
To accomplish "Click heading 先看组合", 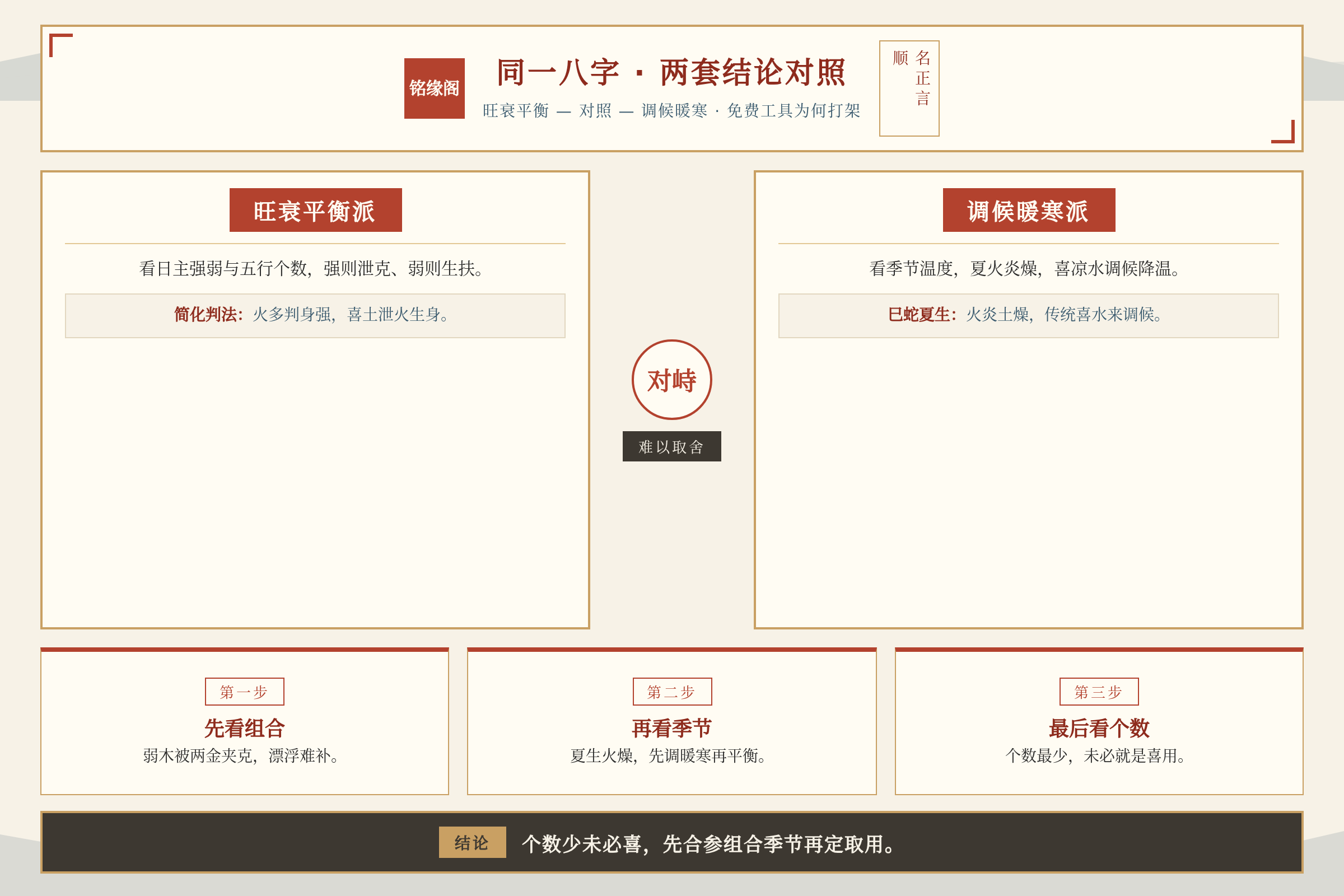I will (x=245, y=728).
